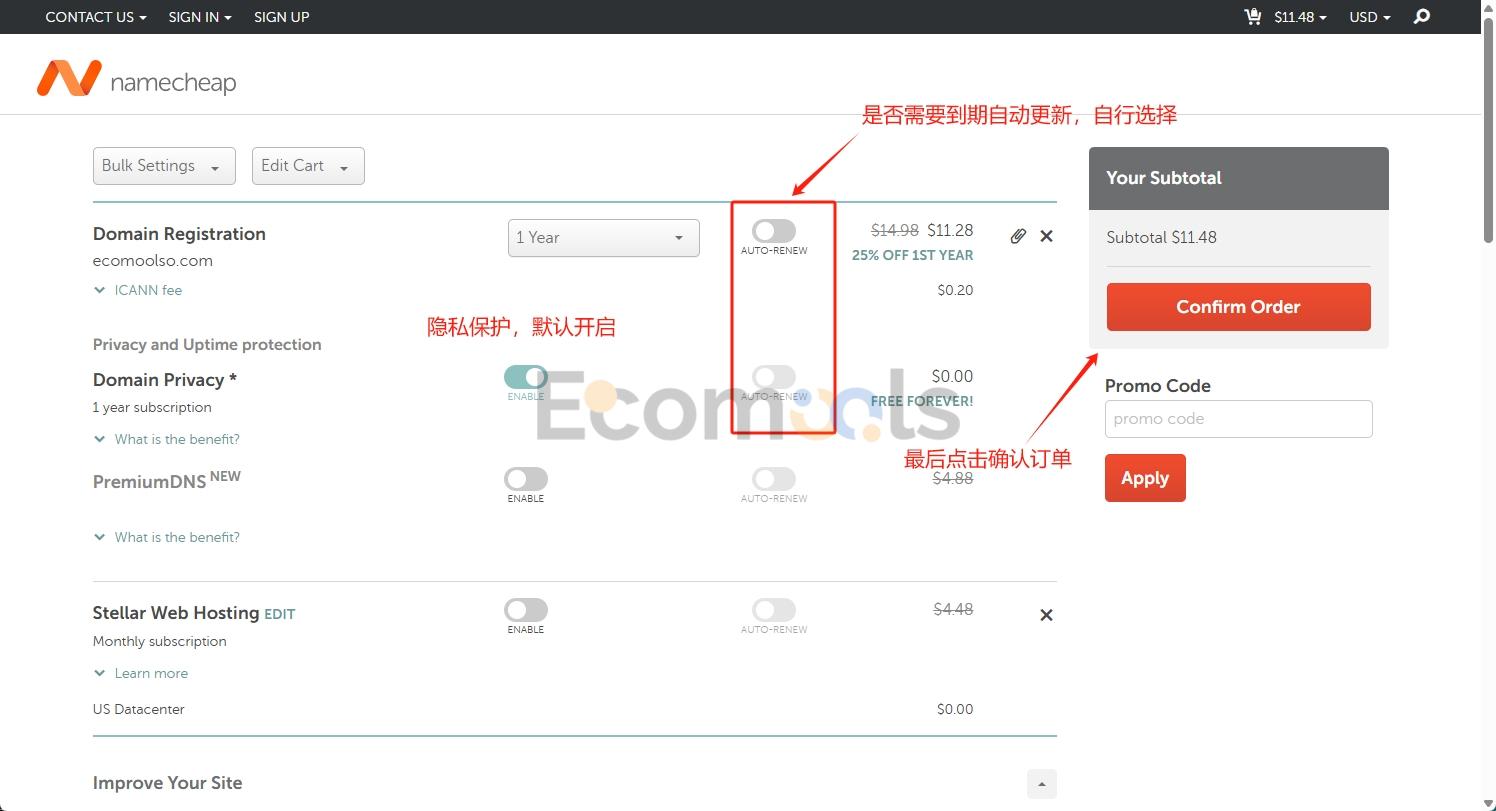
Task: Toggle Domain Registration auto-renew switch
Action: click(x=774, y=231)
